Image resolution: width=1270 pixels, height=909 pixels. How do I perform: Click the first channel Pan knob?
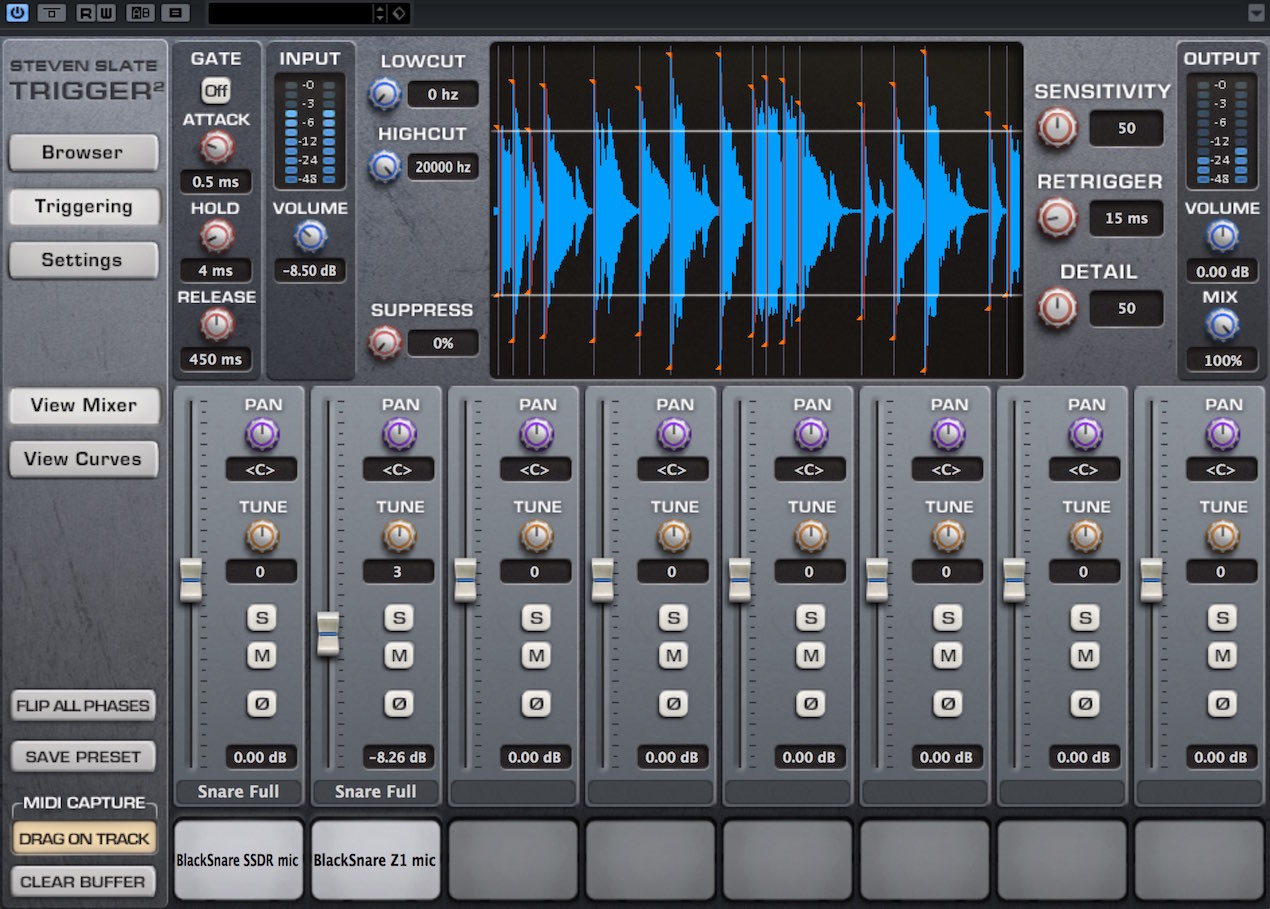(x=261, y=435)
